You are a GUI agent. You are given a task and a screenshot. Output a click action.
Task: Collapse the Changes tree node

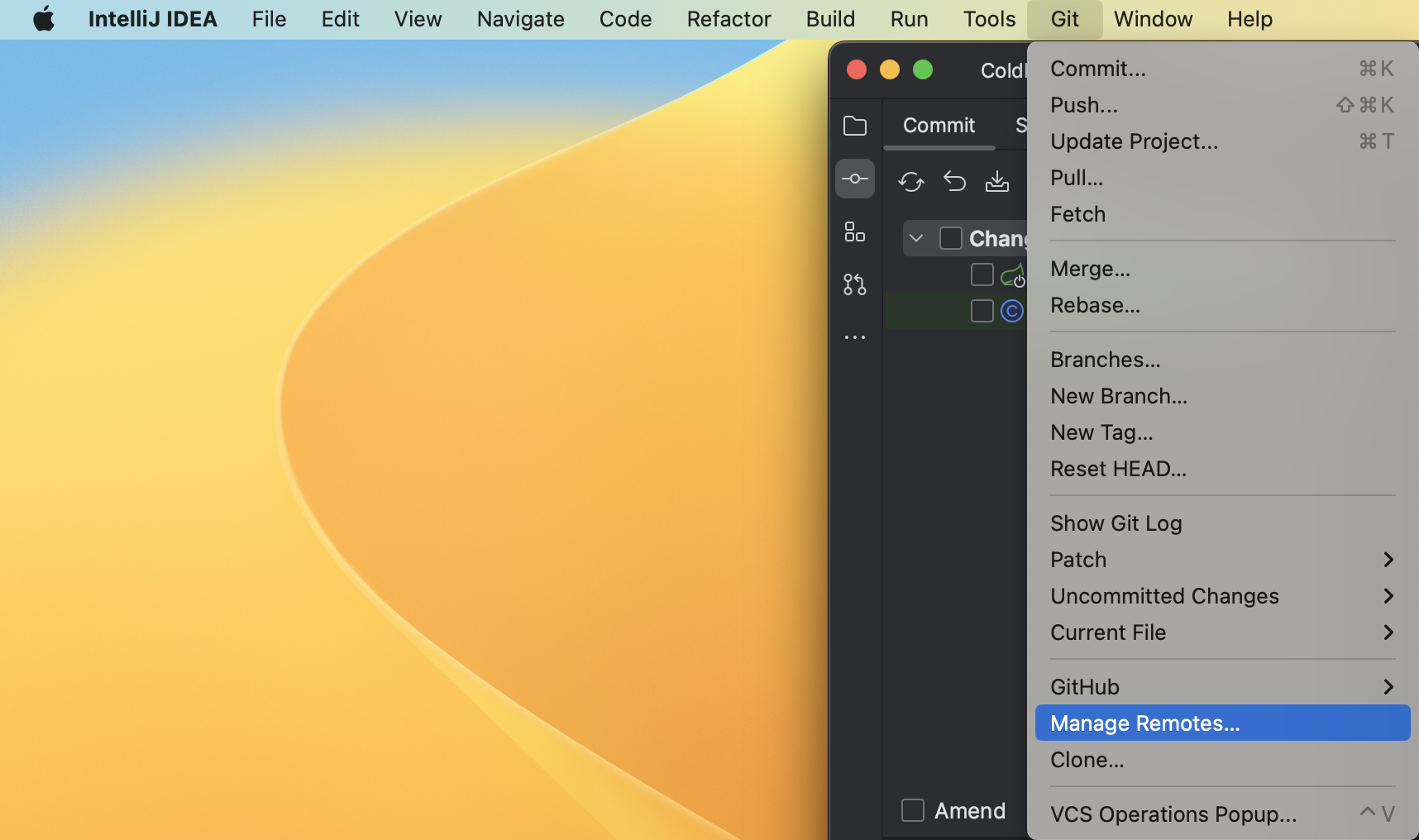click(916, 238)
